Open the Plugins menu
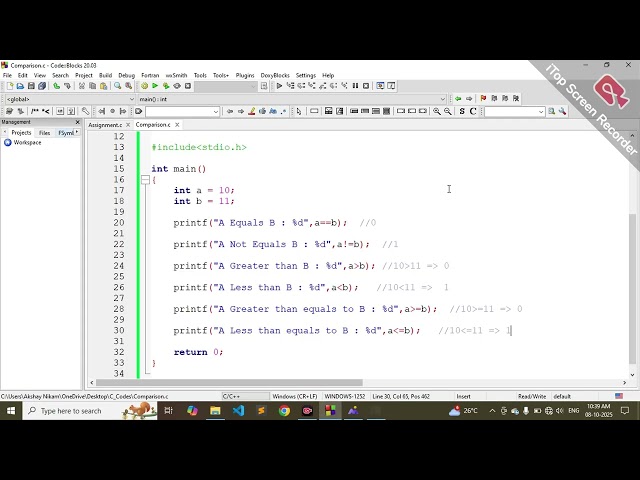 pos(245,76)
